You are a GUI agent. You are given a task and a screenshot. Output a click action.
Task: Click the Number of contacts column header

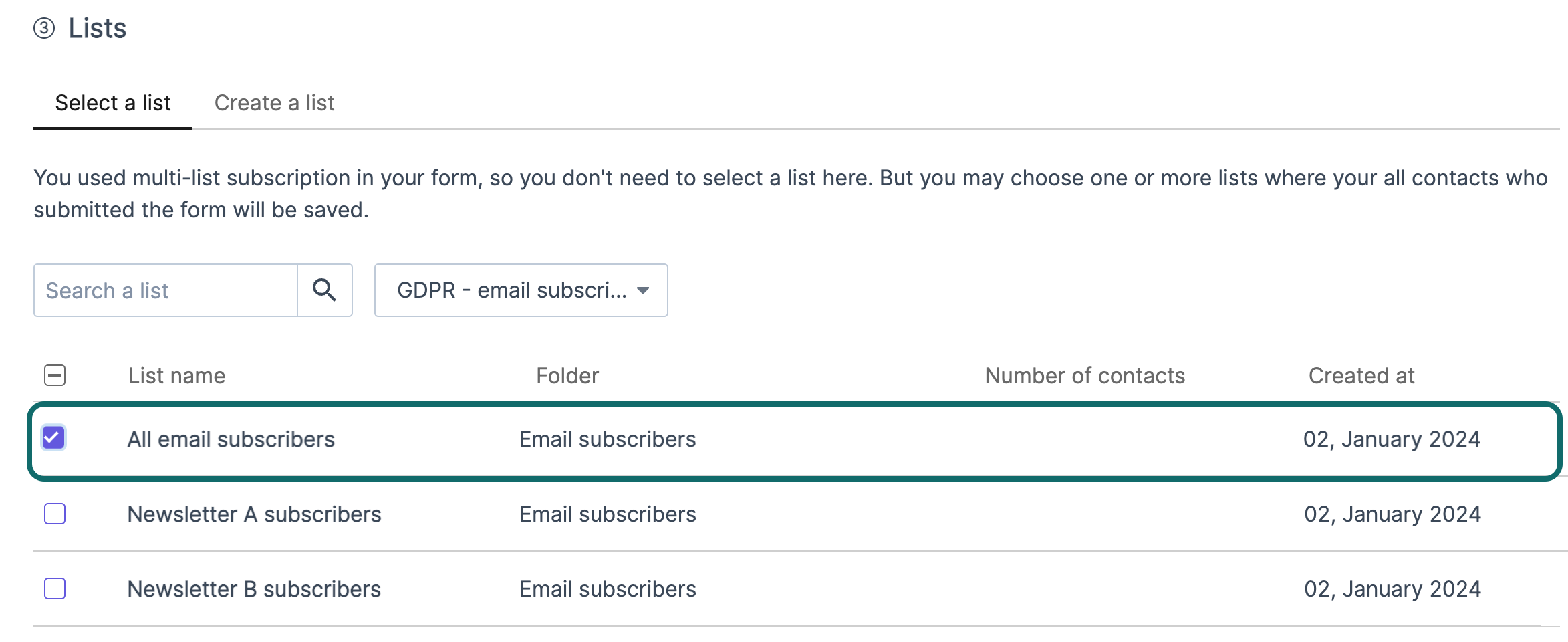[1085, 376]
